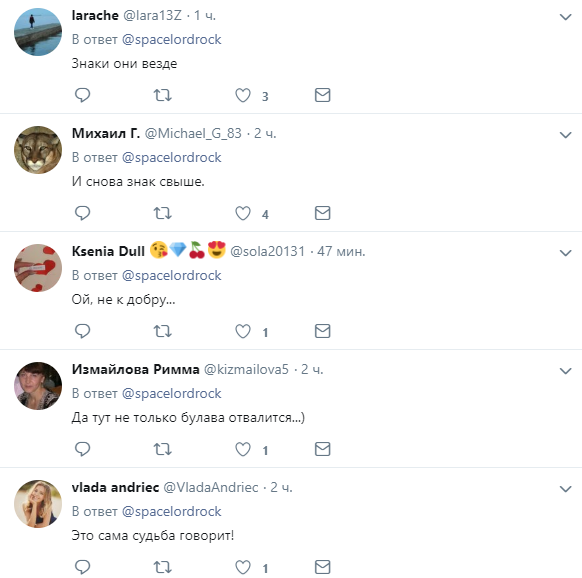This screenshot has width=582, height=578.
Task: Retweet larache's comment "Знаки они везде"
Action: 163,95
